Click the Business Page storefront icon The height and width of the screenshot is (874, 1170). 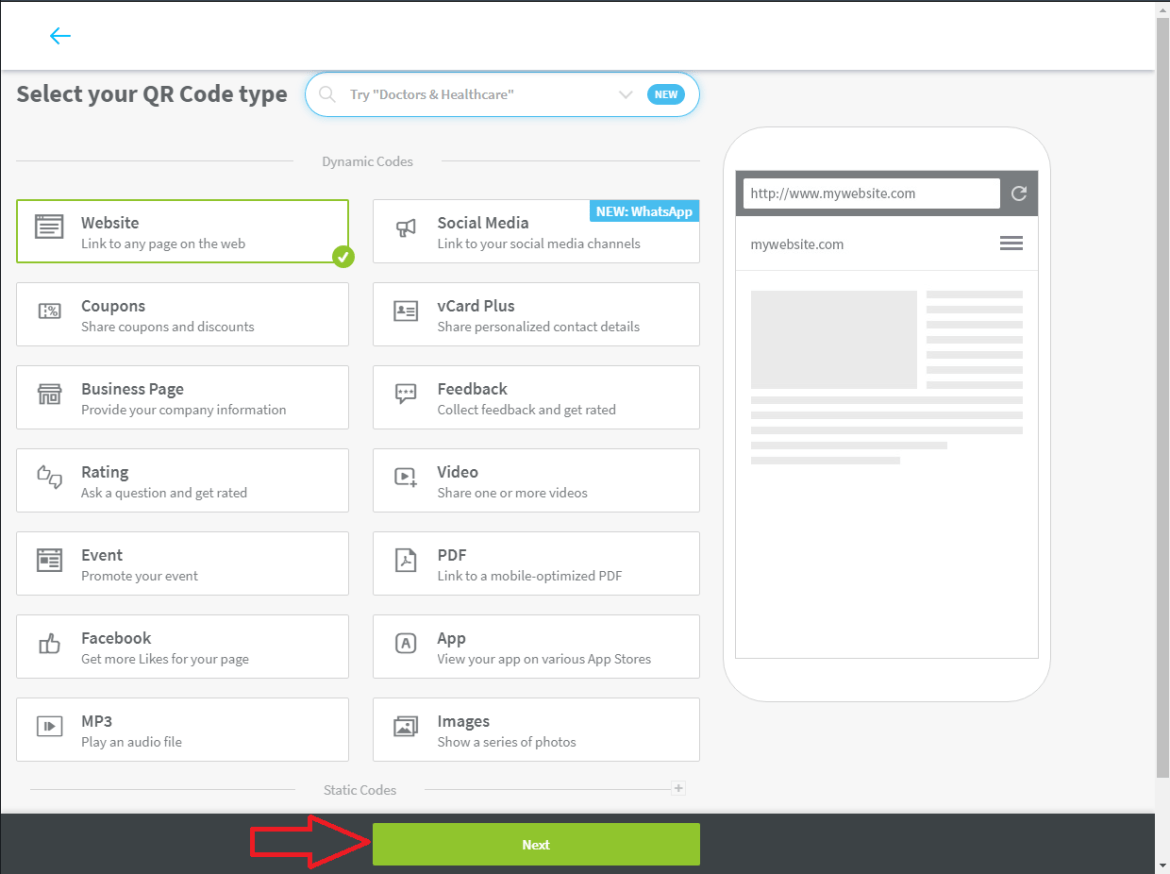[x=49, y=394]
